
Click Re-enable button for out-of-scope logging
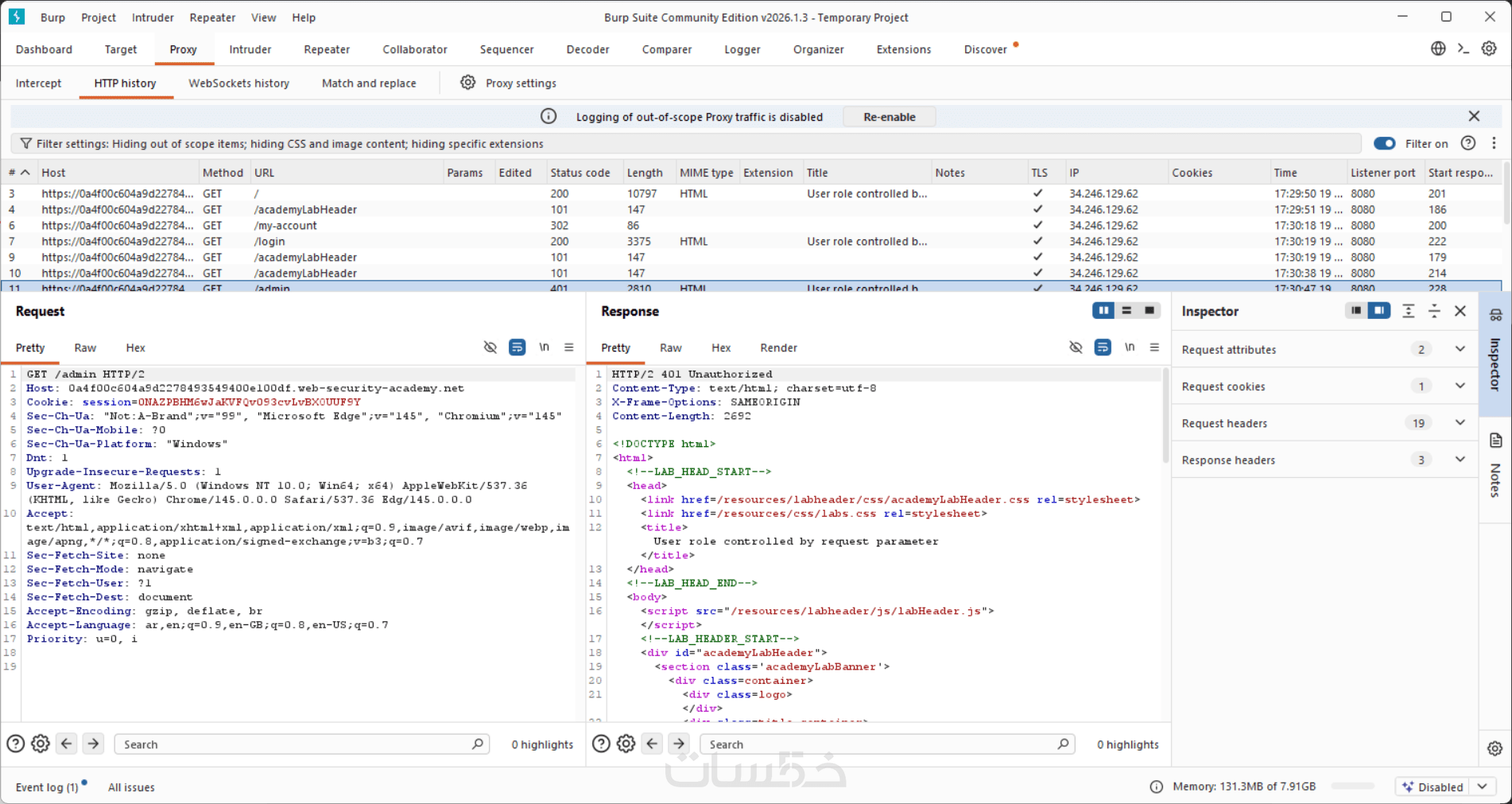pyautogui.click(x=889, y=117)
